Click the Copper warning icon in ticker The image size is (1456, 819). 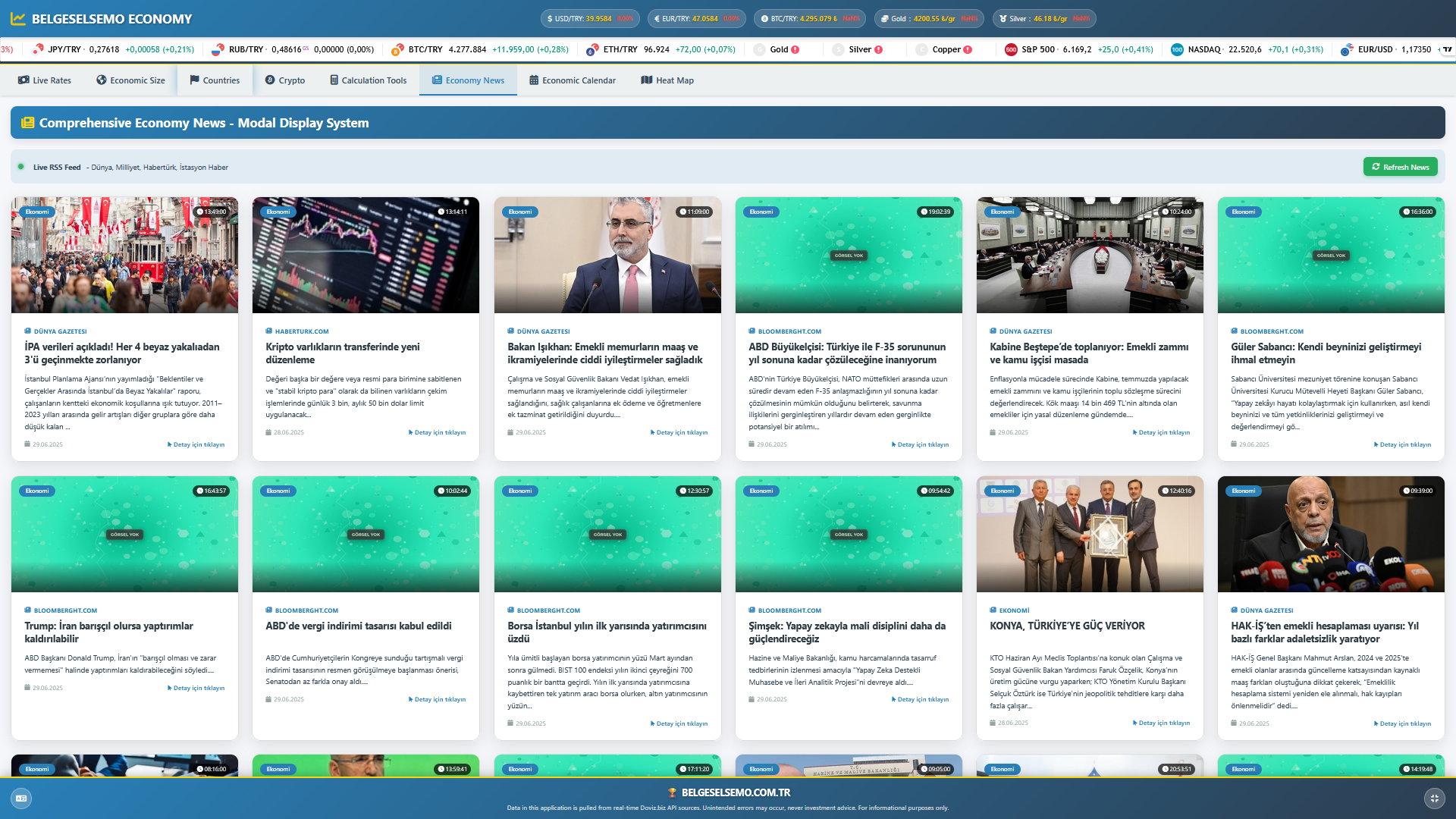[968, 50]
